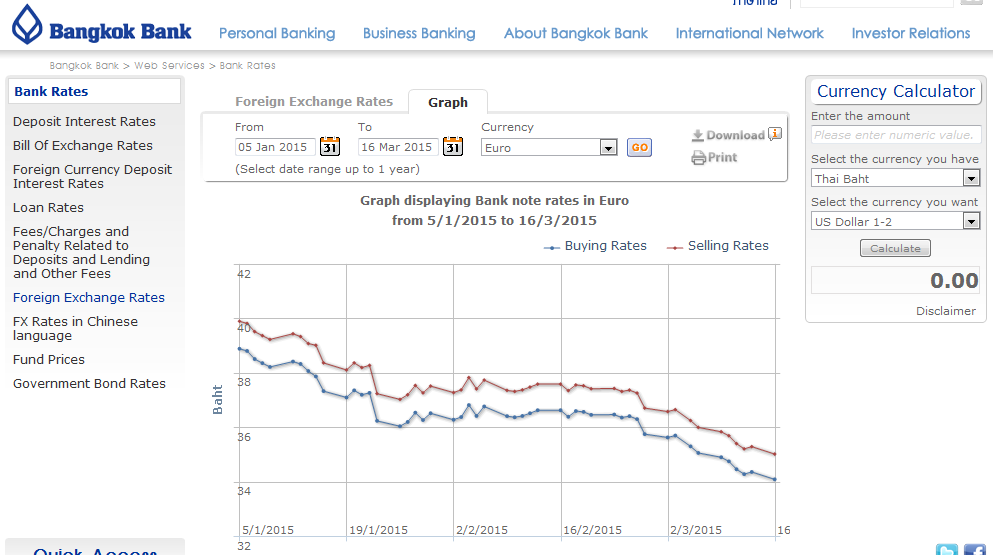Screen dimensions: 993x555
Task: Click the Download icon
Action: tap(698, 136)
